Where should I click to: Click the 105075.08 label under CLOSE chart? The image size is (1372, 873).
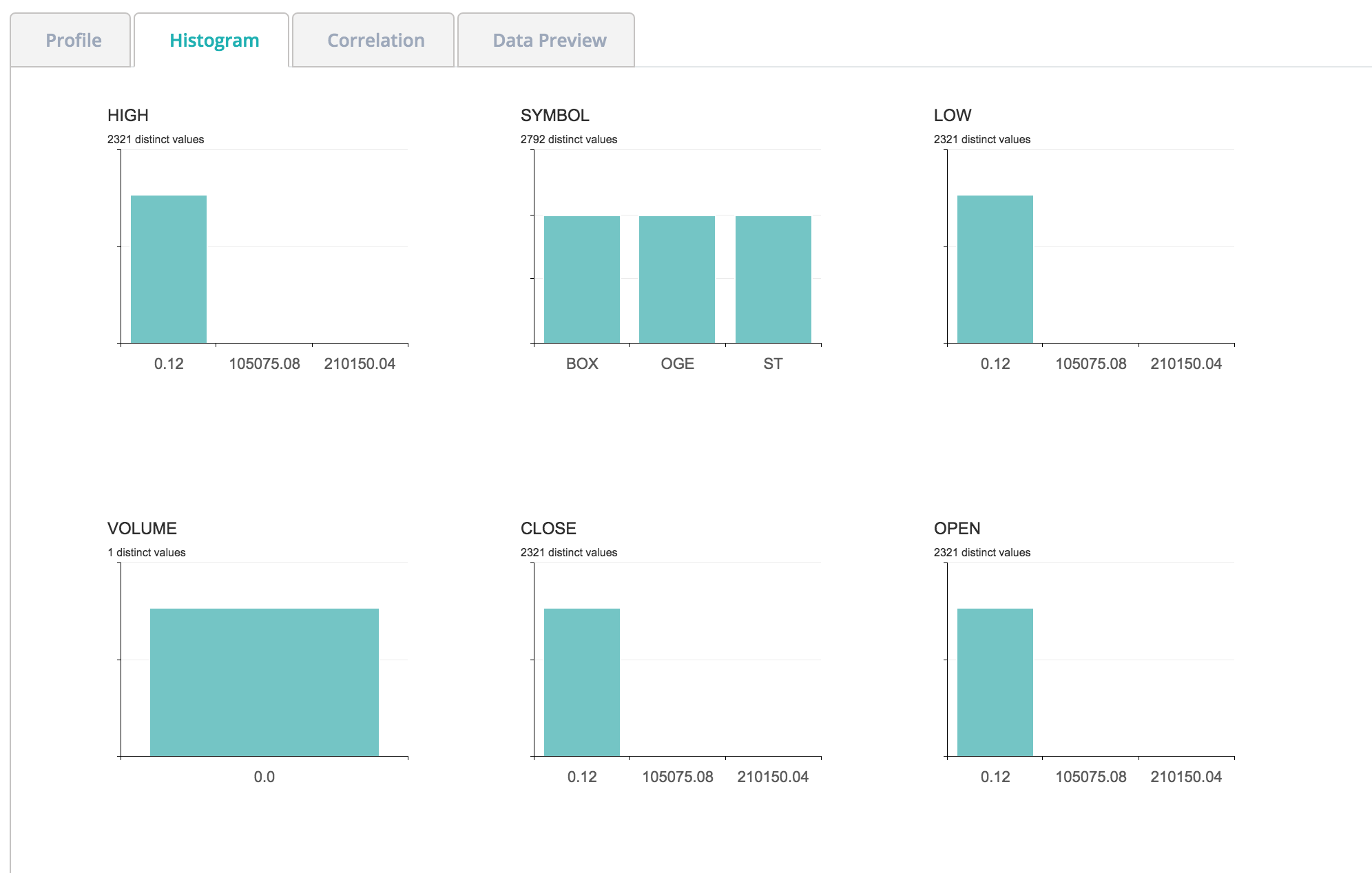(677, 777)
